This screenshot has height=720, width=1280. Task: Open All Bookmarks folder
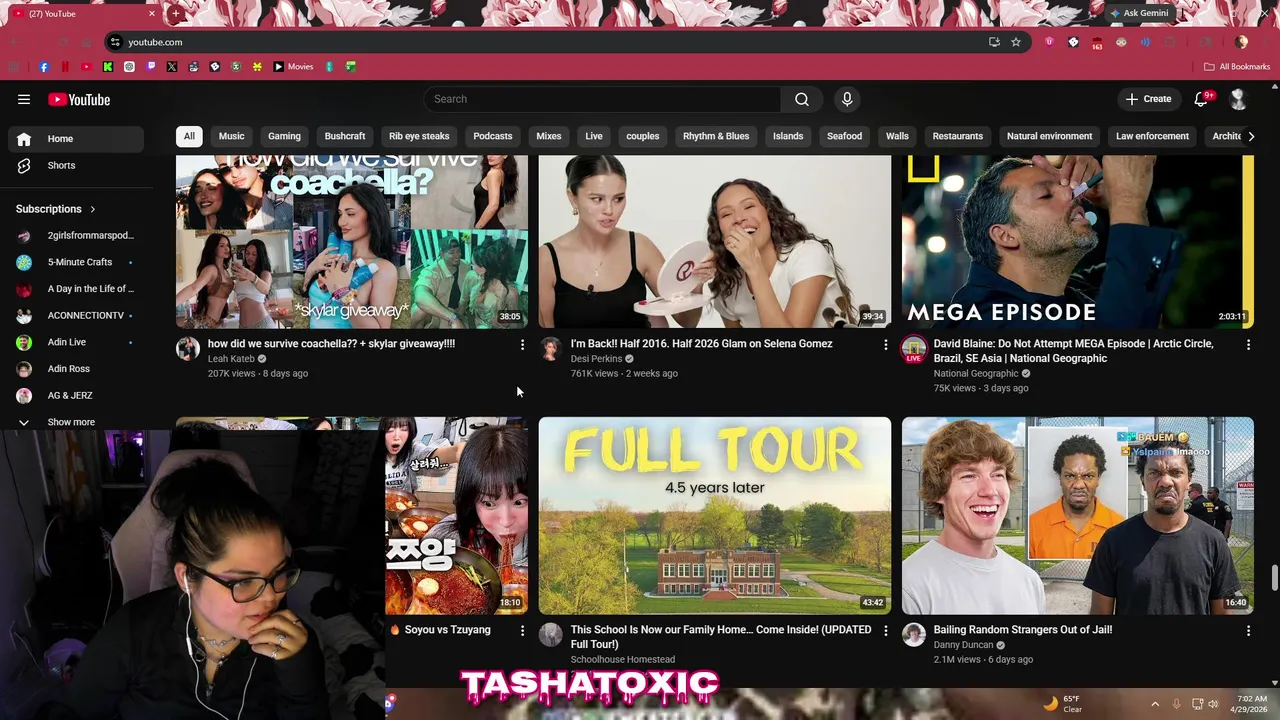click(1236, 67)
